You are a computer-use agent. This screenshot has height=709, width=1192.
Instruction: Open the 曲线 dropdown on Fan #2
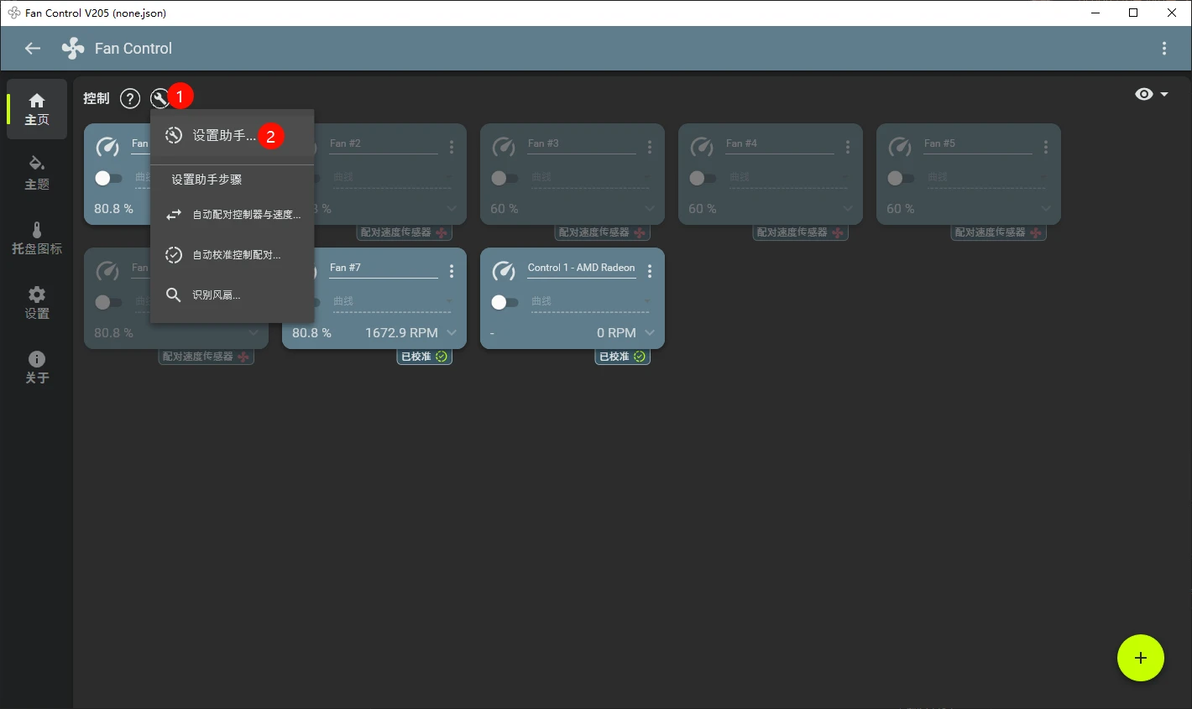pyautogui.click(x=391, y=178)
